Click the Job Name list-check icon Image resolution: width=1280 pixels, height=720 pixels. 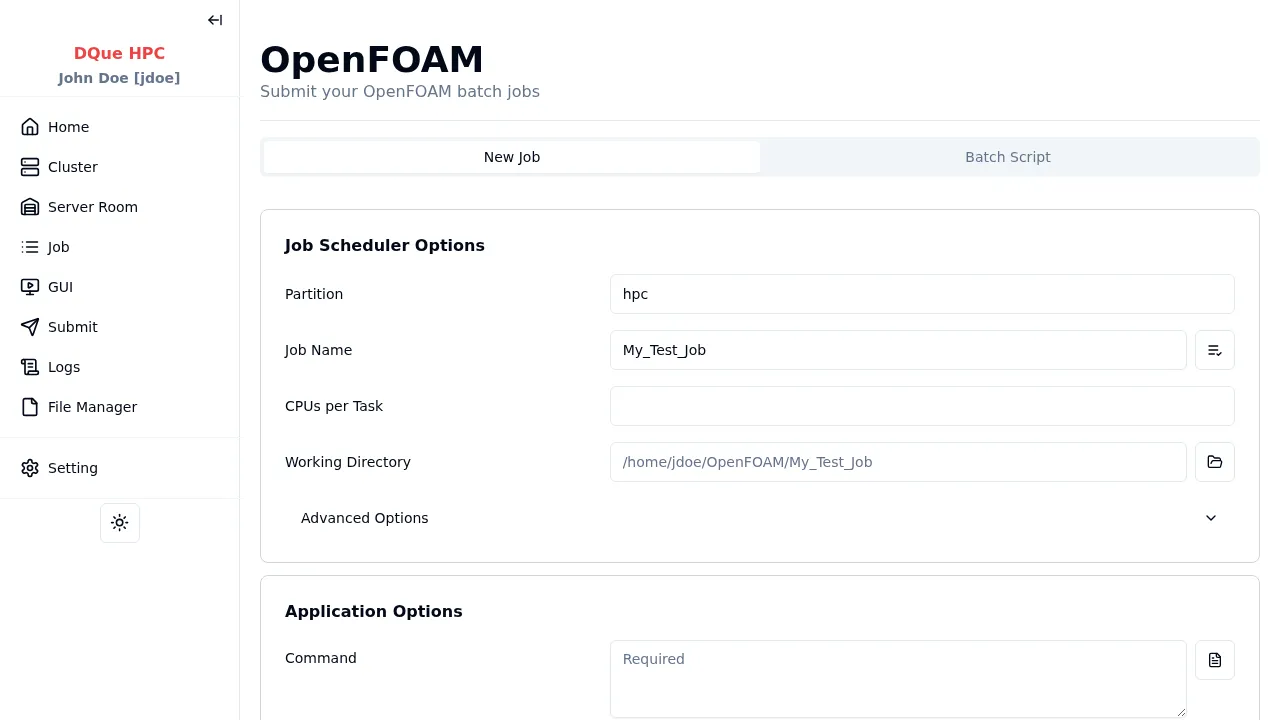click(x=1214, y=350)
